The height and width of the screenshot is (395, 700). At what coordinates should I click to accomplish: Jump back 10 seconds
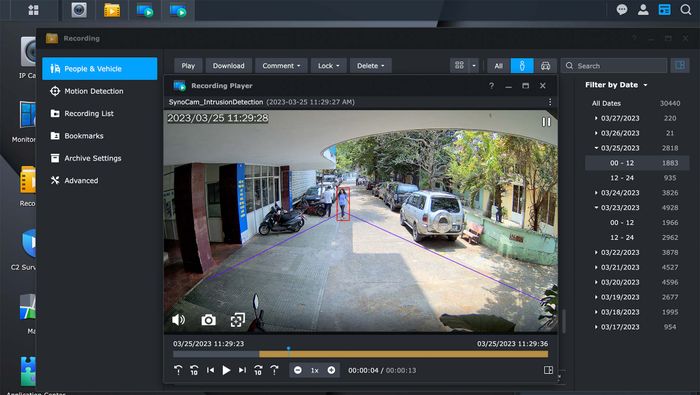coord(194,370)
